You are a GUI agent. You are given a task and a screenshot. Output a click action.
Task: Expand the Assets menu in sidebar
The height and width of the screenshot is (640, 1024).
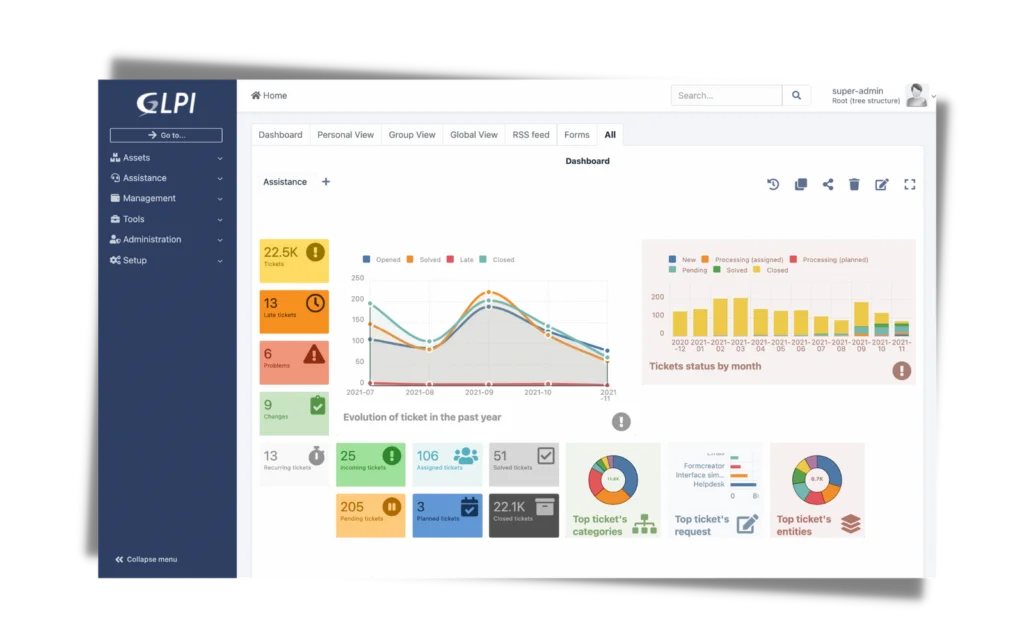(166, 158)
